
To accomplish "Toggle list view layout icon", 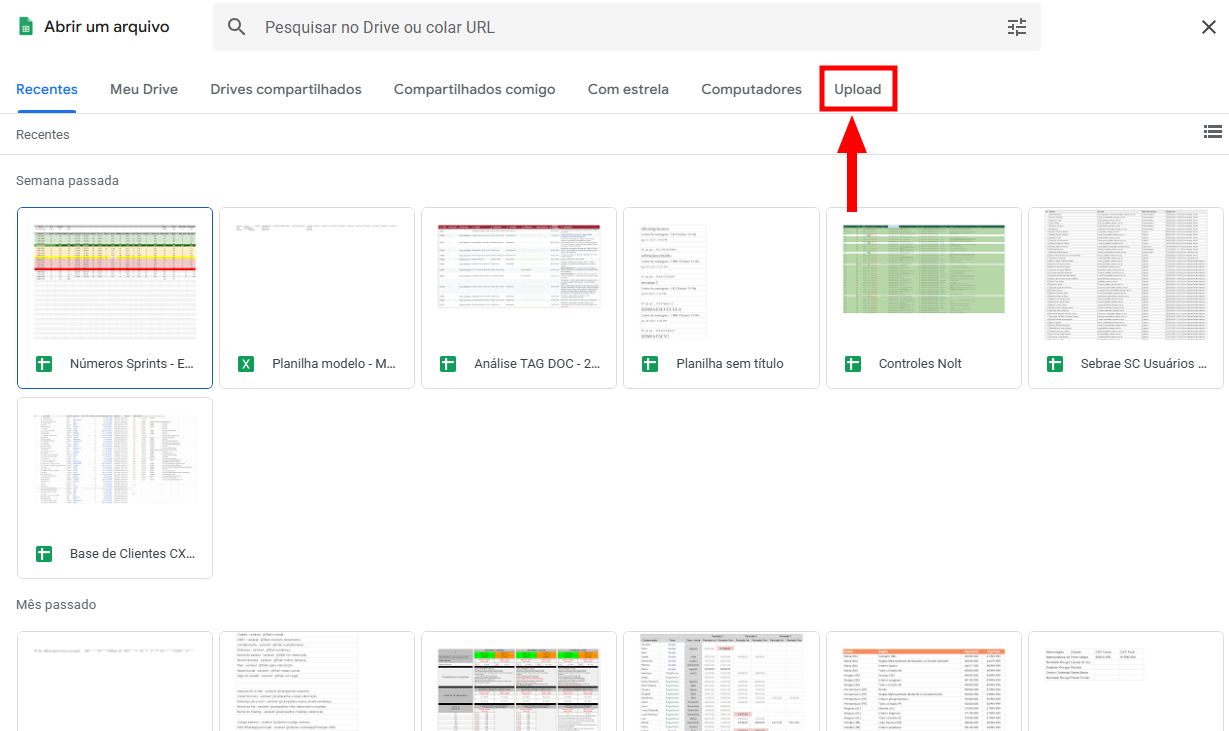I will 1212,131.
